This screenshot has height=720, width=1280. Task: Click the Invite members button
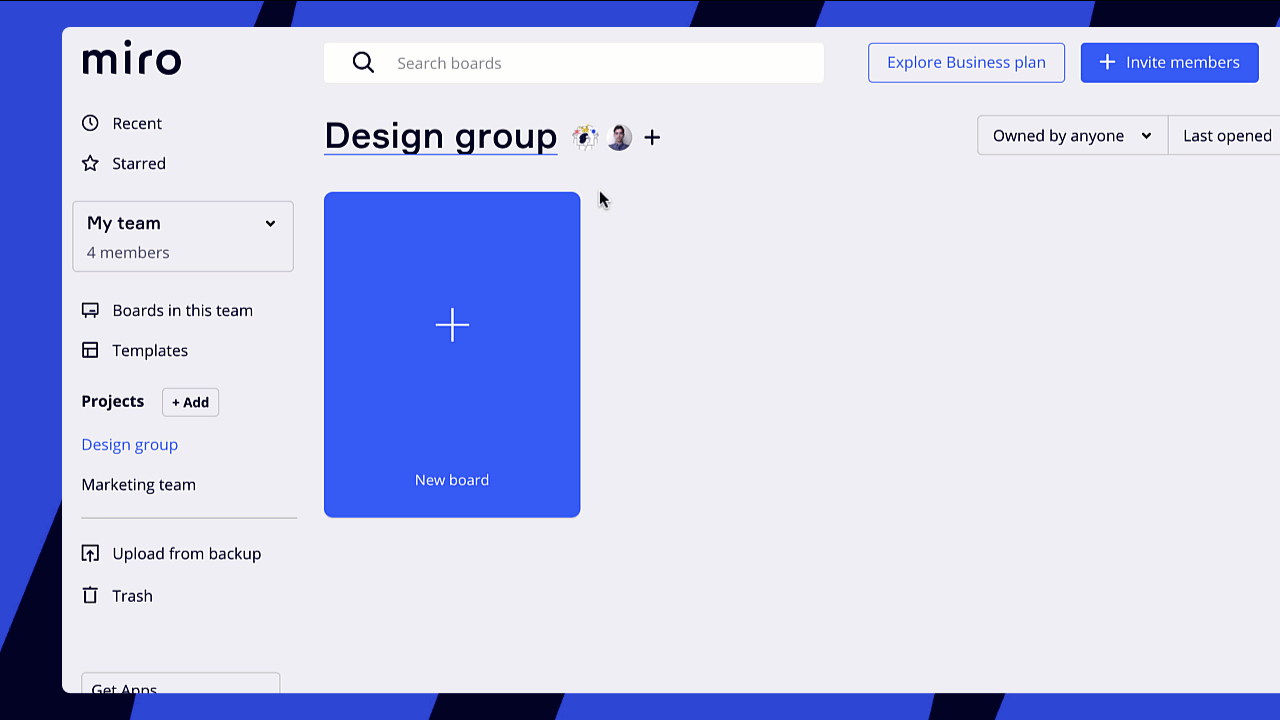click(1170, 62)
